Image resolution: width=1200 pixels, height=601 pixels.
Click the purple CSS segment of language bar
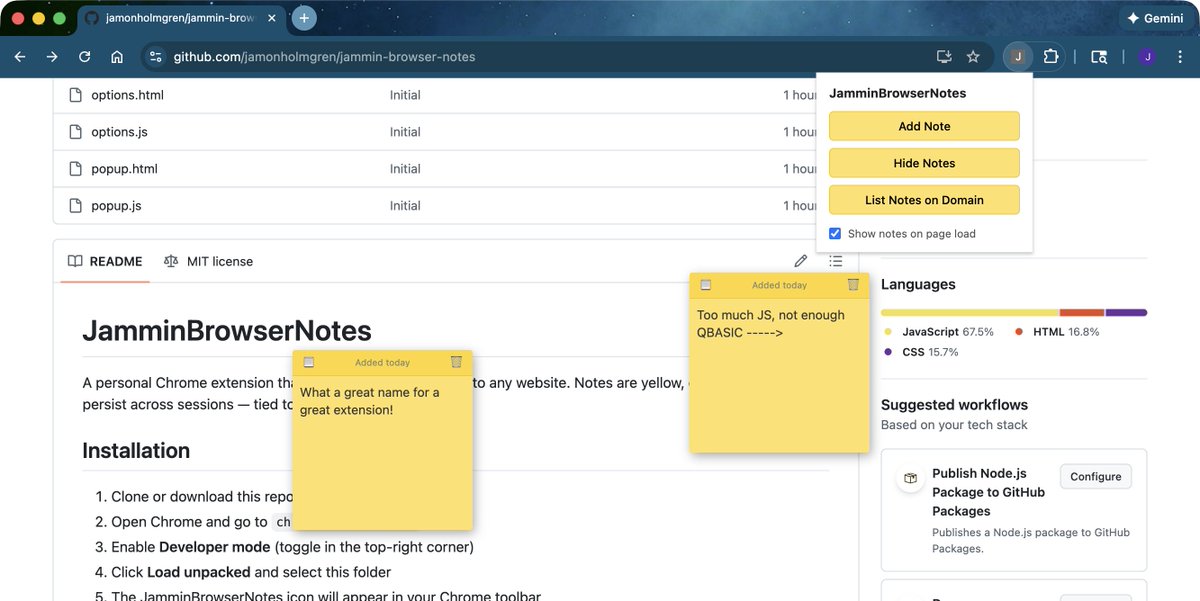pyautogui.click(x=1126, y=312)
